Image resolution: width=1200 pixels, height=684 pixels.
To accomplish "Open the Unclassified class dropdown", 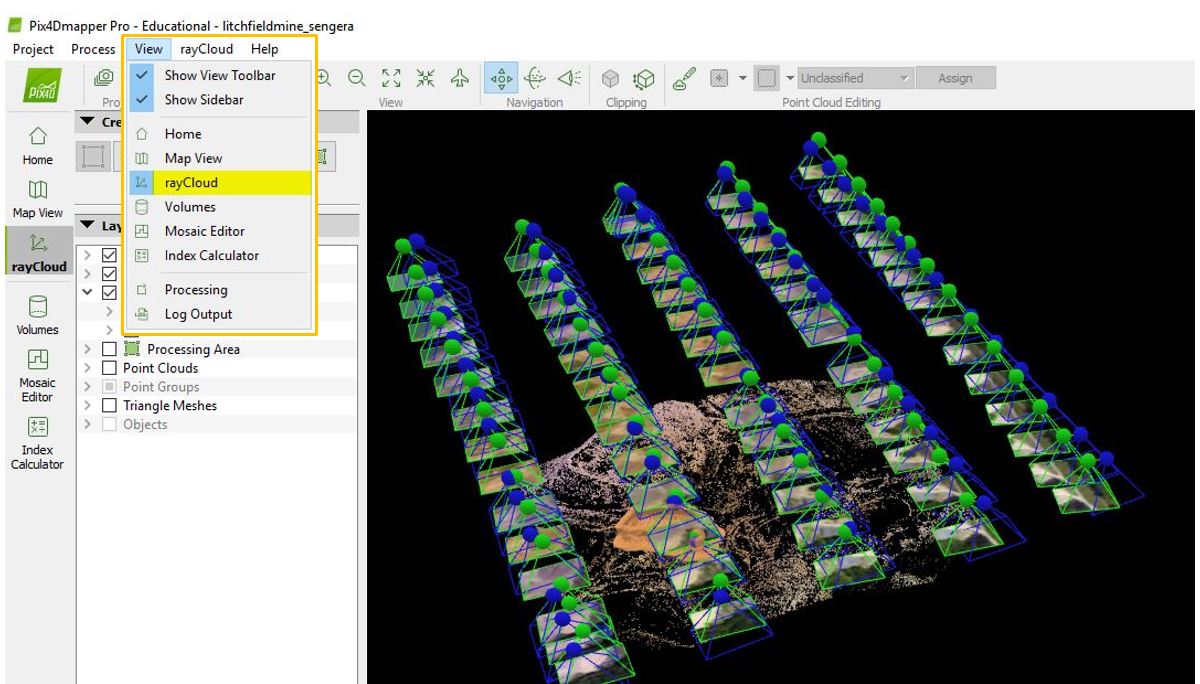I will tap(855, 77).
